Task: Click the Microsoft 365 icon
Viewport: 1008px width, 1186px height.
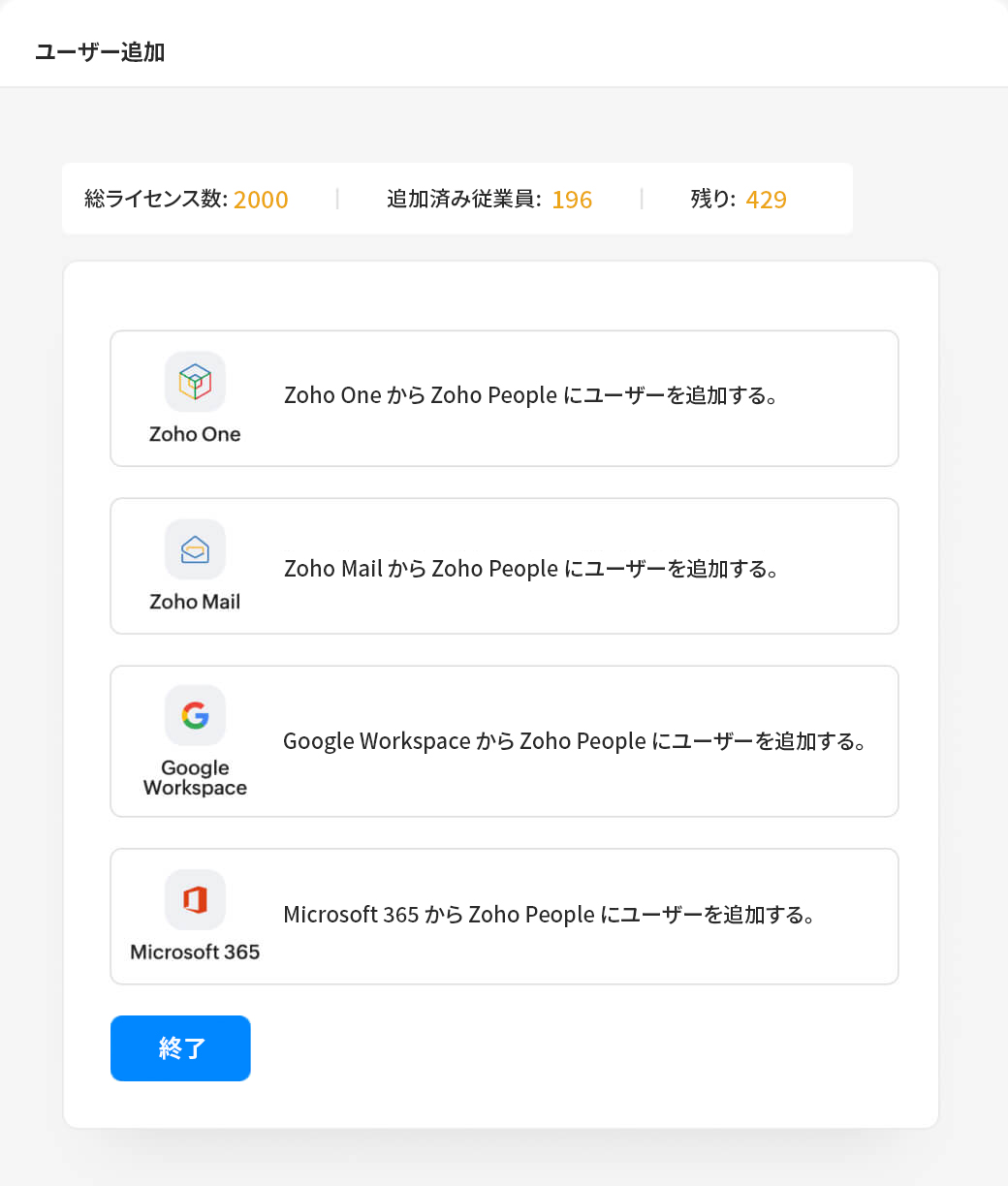Action: (x=195, y=899)
